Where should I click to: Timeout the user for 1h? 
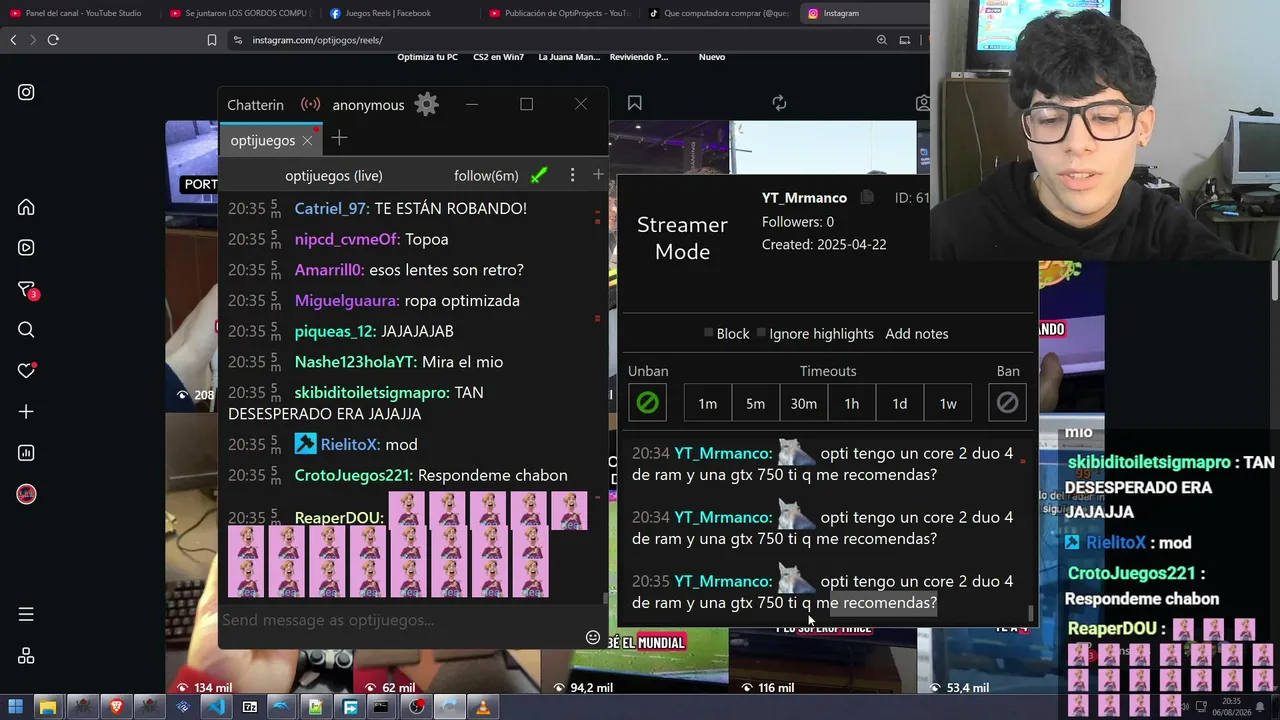point(852,403)
